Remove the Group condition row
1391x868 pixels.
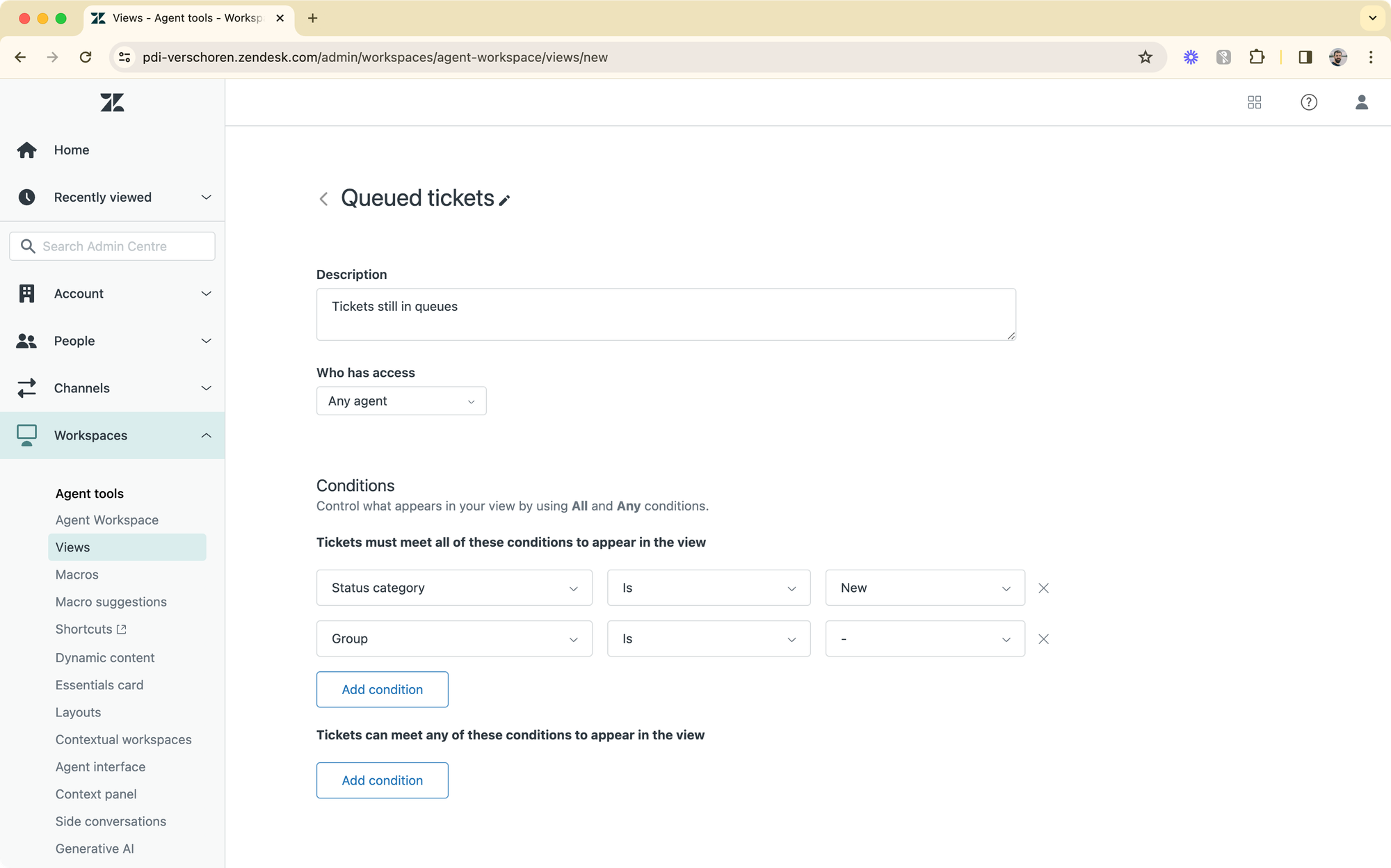(1043, 638)
